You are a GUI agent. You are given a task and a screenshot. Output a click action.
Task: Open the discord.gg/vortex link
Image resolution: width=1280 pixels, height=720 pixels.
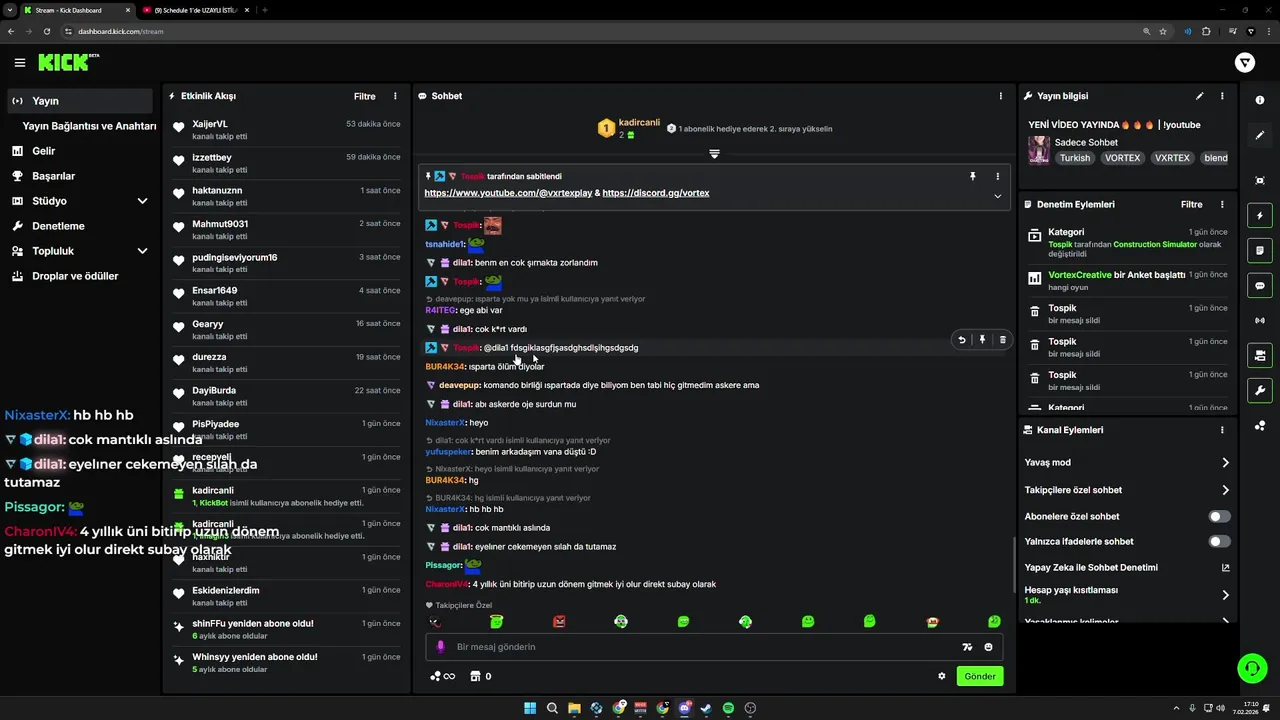(x=656, y=193)
